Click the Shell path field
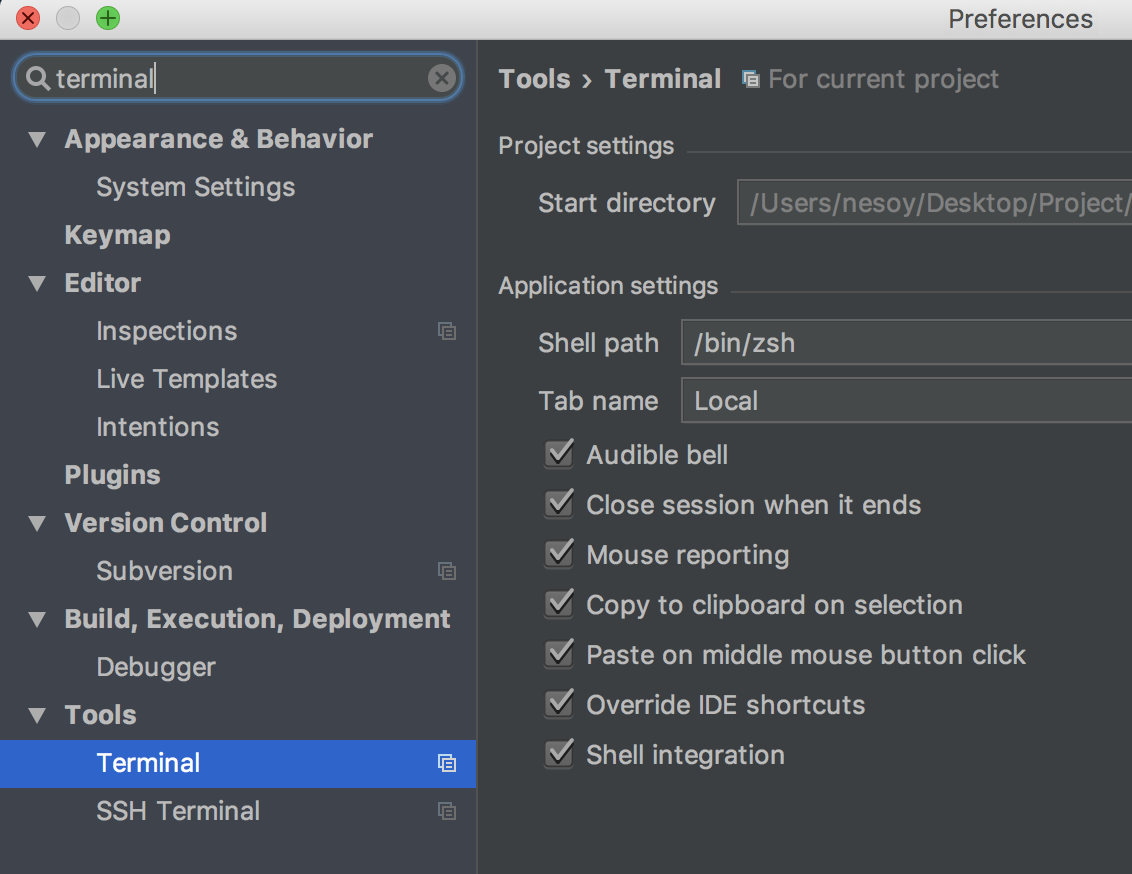This screenshot has width=1132, height=874. (x=907, y=343)
